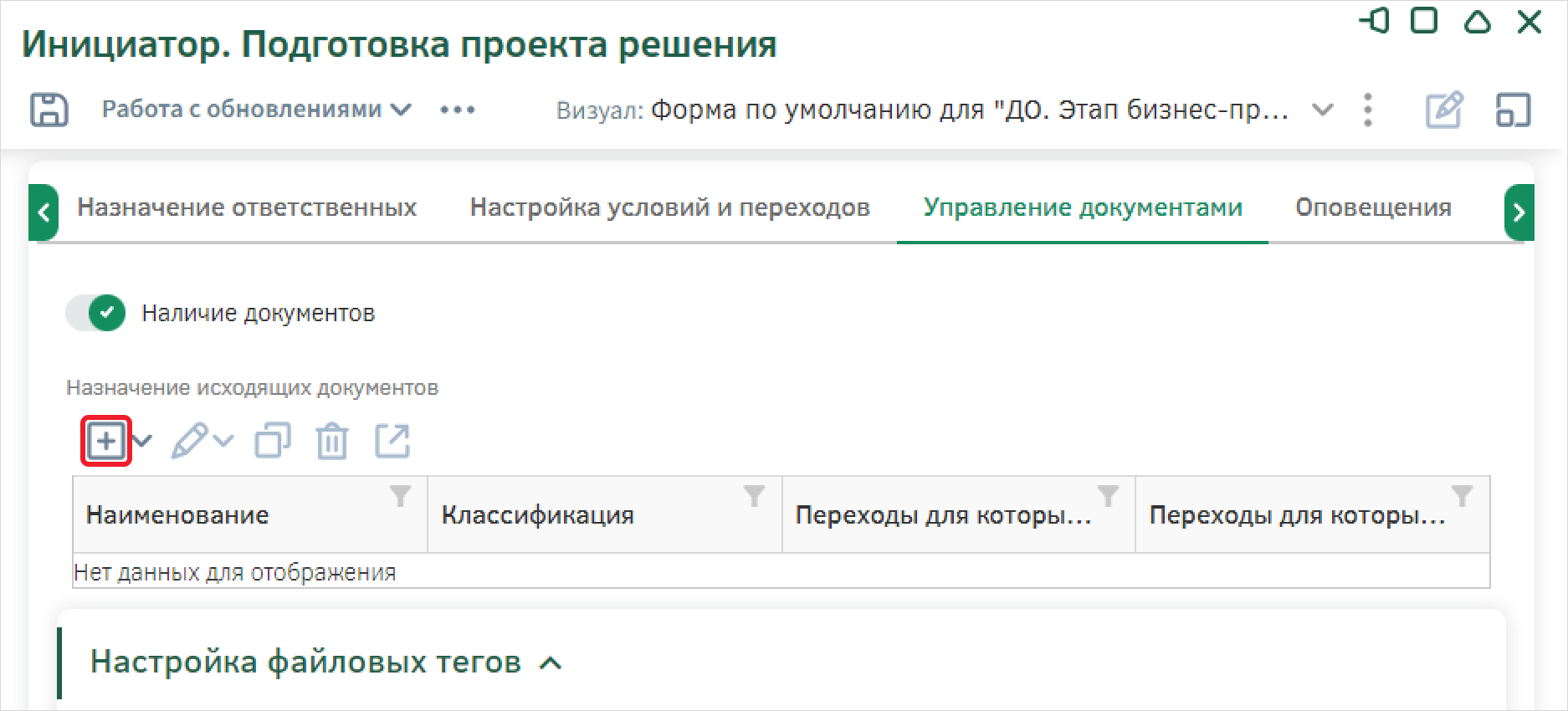Click the save floppy disk icon
Viewport: 1568px width, 711px height.
click(x=49, y=110)
